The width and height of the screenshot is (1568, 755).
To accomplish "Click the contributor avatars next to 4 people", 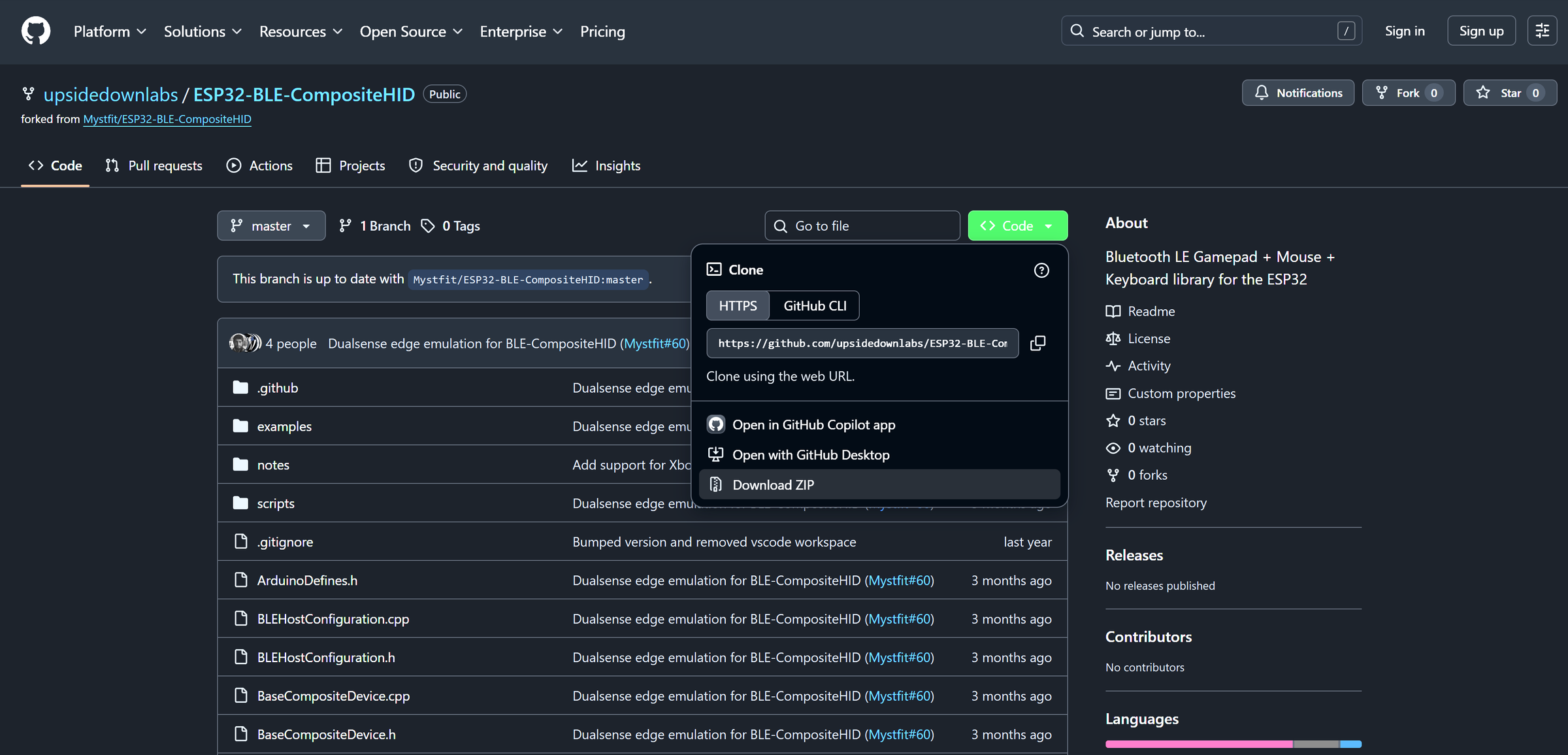I will 245,343.
